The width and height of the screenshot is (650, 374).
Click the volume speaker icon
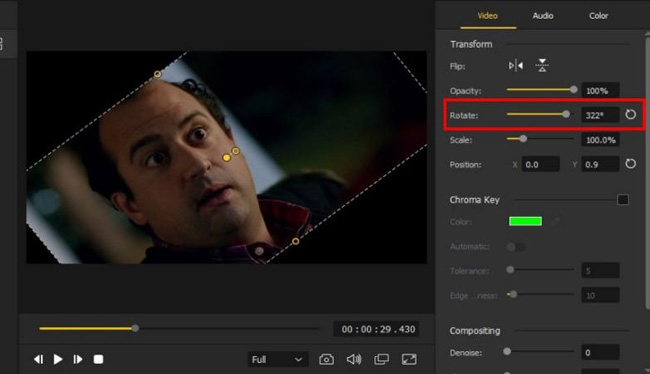pos(354,359)
